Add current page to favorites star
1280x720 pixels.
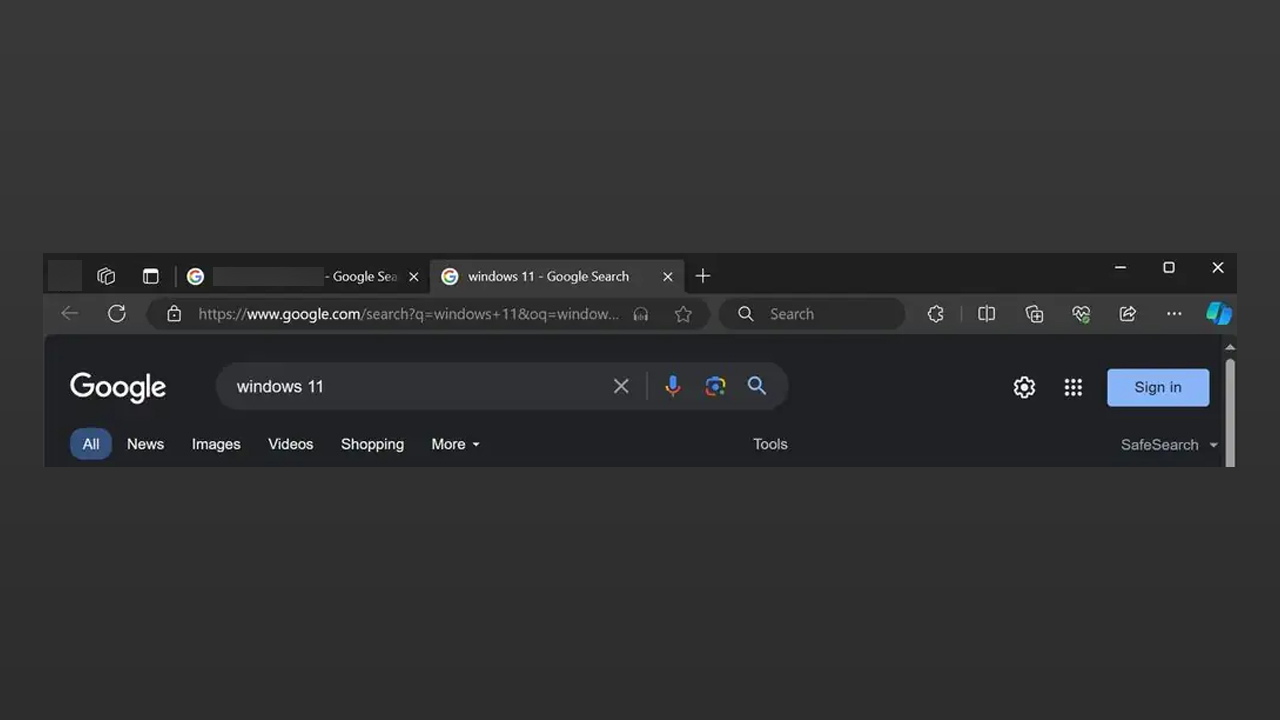pyautogui.click(x=683, y=313)
